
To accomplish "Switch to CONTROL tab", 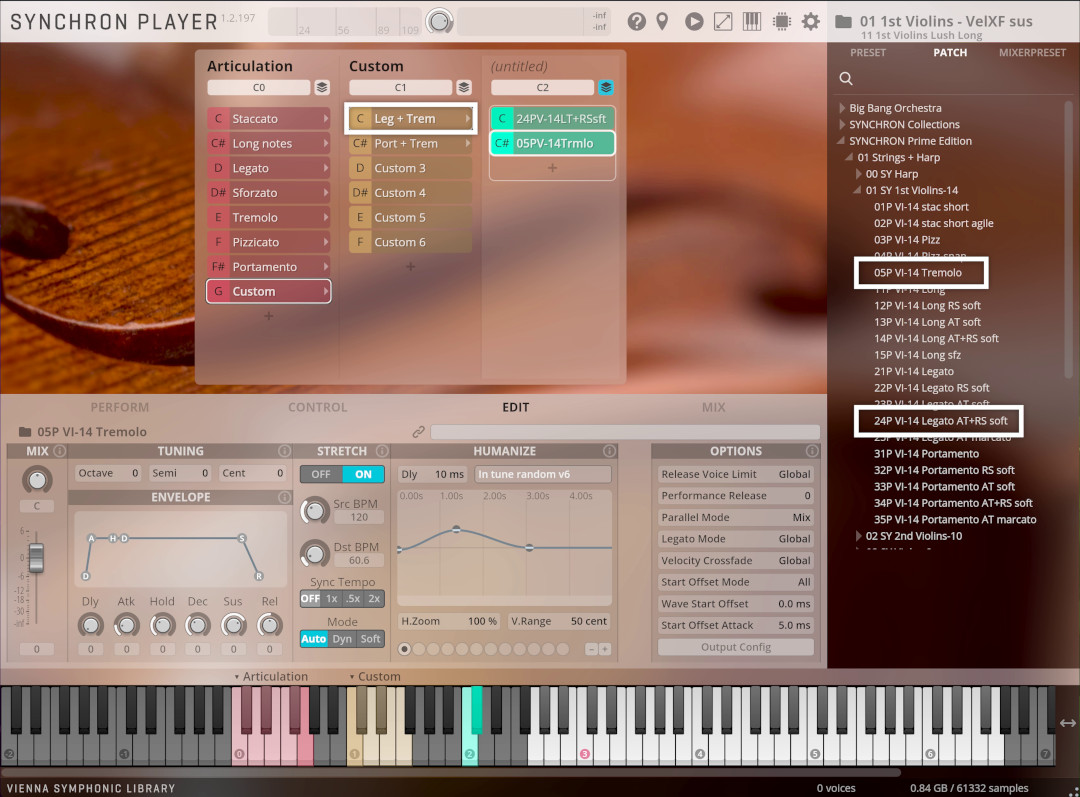I will click(x=318, y=407).
